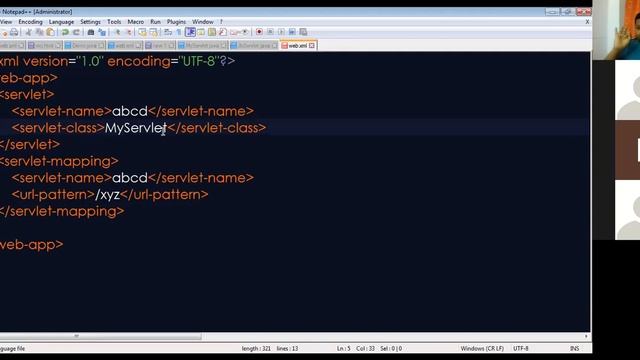This screenshot has height=360, width=640.
Task: Click 'abcd' inside the servlet block
Action: pyautogui.click(x=130, y=111)
